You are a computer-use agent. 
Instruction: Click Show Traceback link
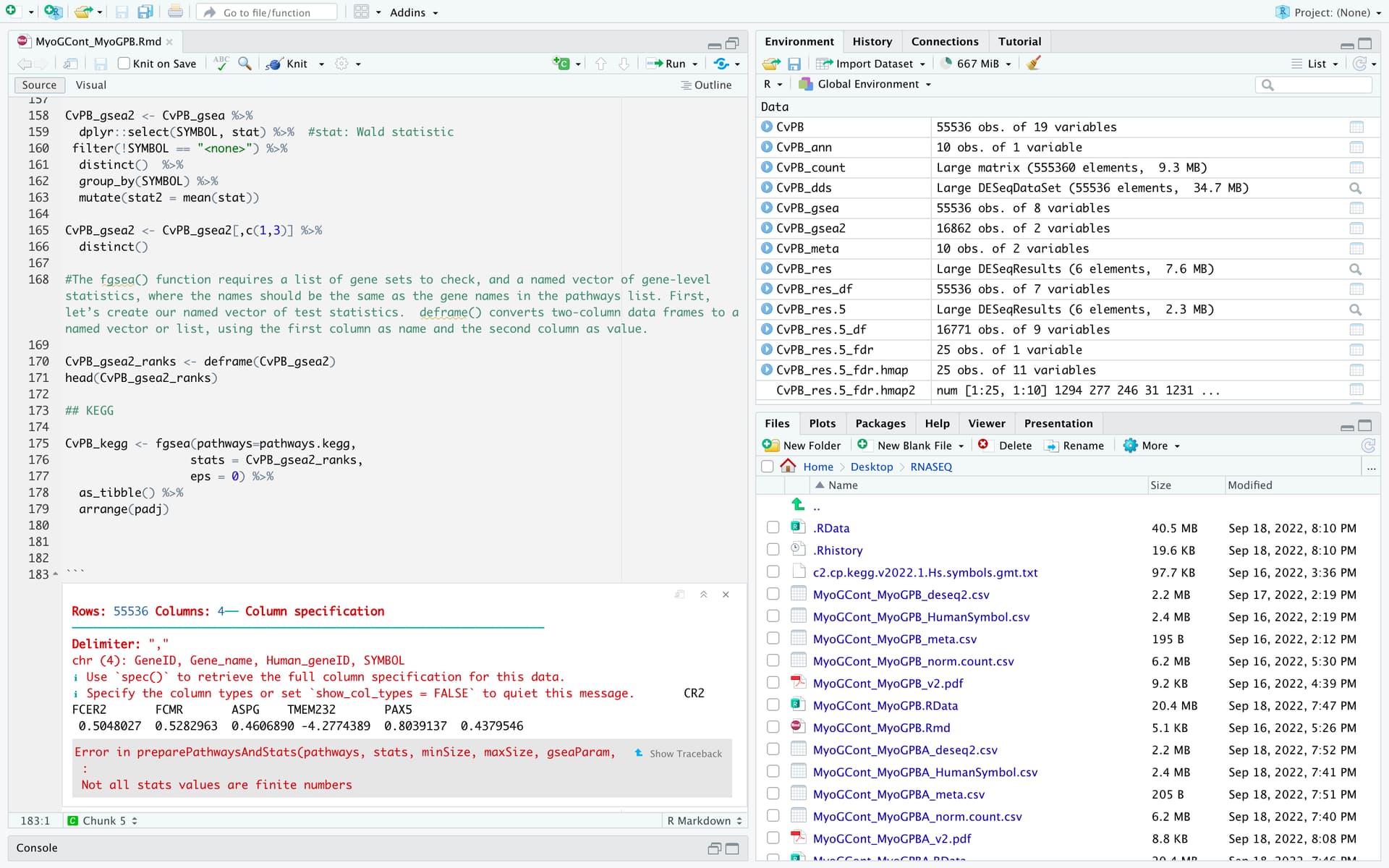(x=678, y=754)
